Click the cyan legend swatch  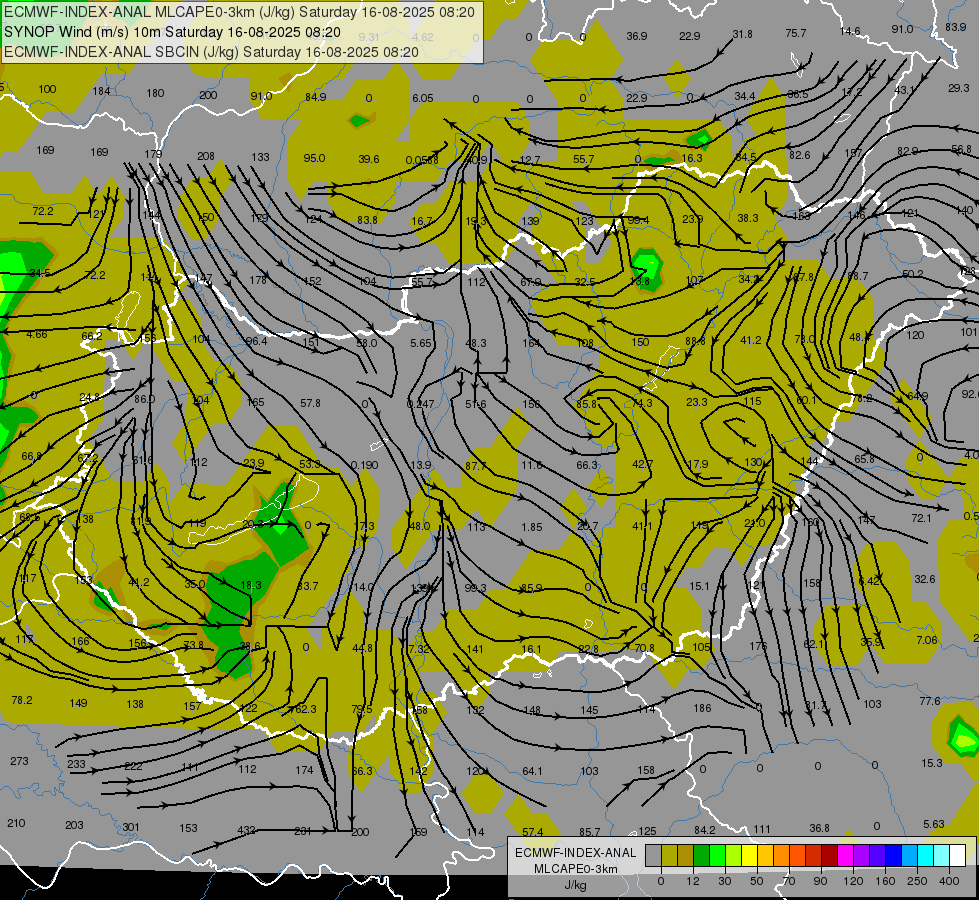tap(927, 856)
